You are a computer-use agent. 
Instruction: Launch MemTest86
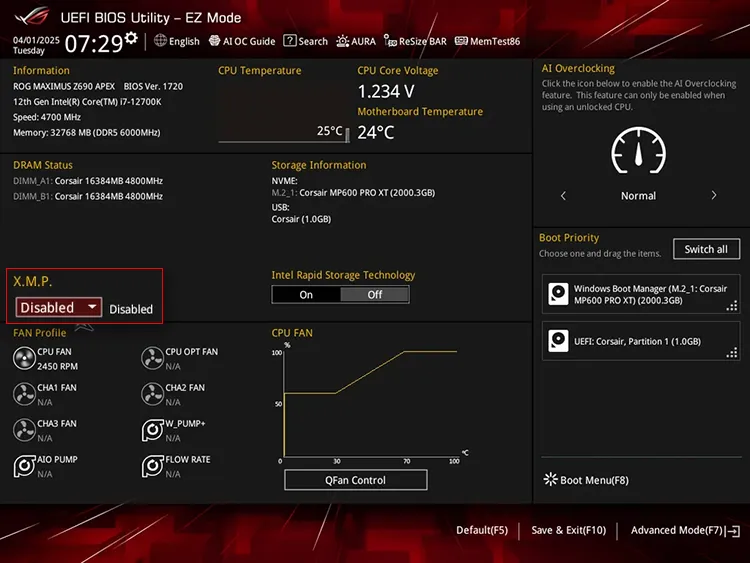(x=487, y=41)
